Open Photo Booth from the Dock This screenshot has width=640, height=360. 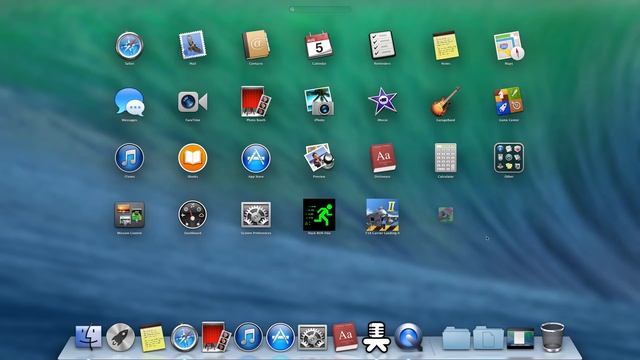click(x=216, y=337)
